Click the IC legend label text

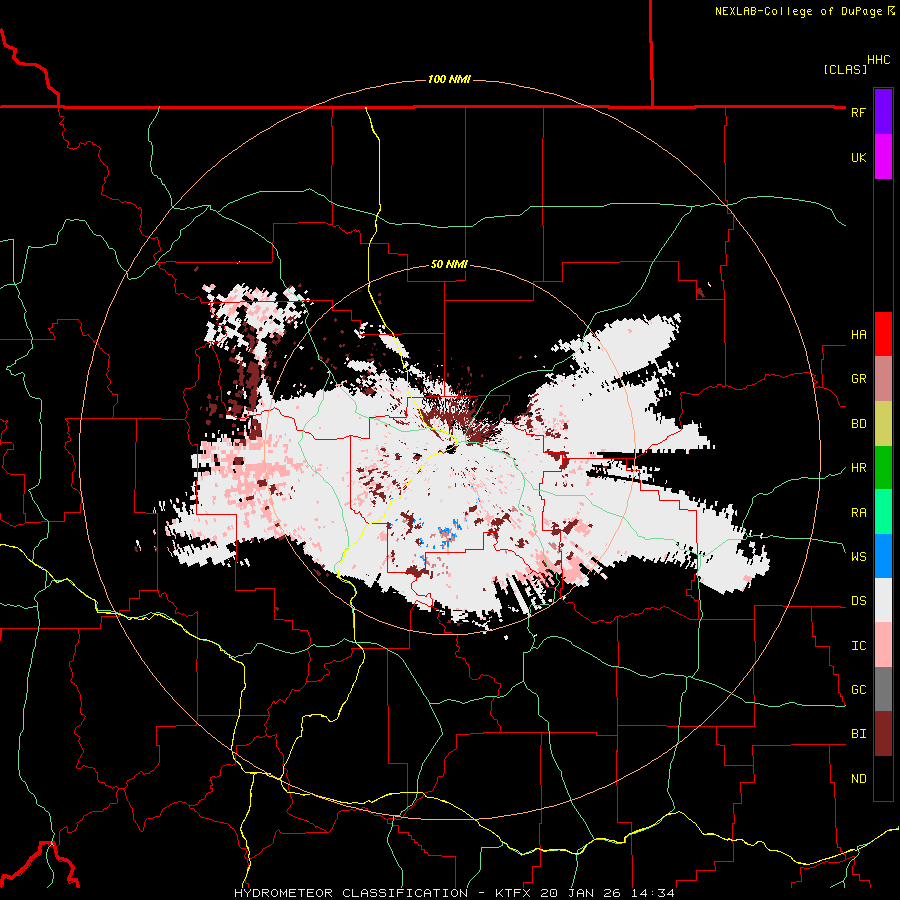pyautogui.click(x=858, y=646)
